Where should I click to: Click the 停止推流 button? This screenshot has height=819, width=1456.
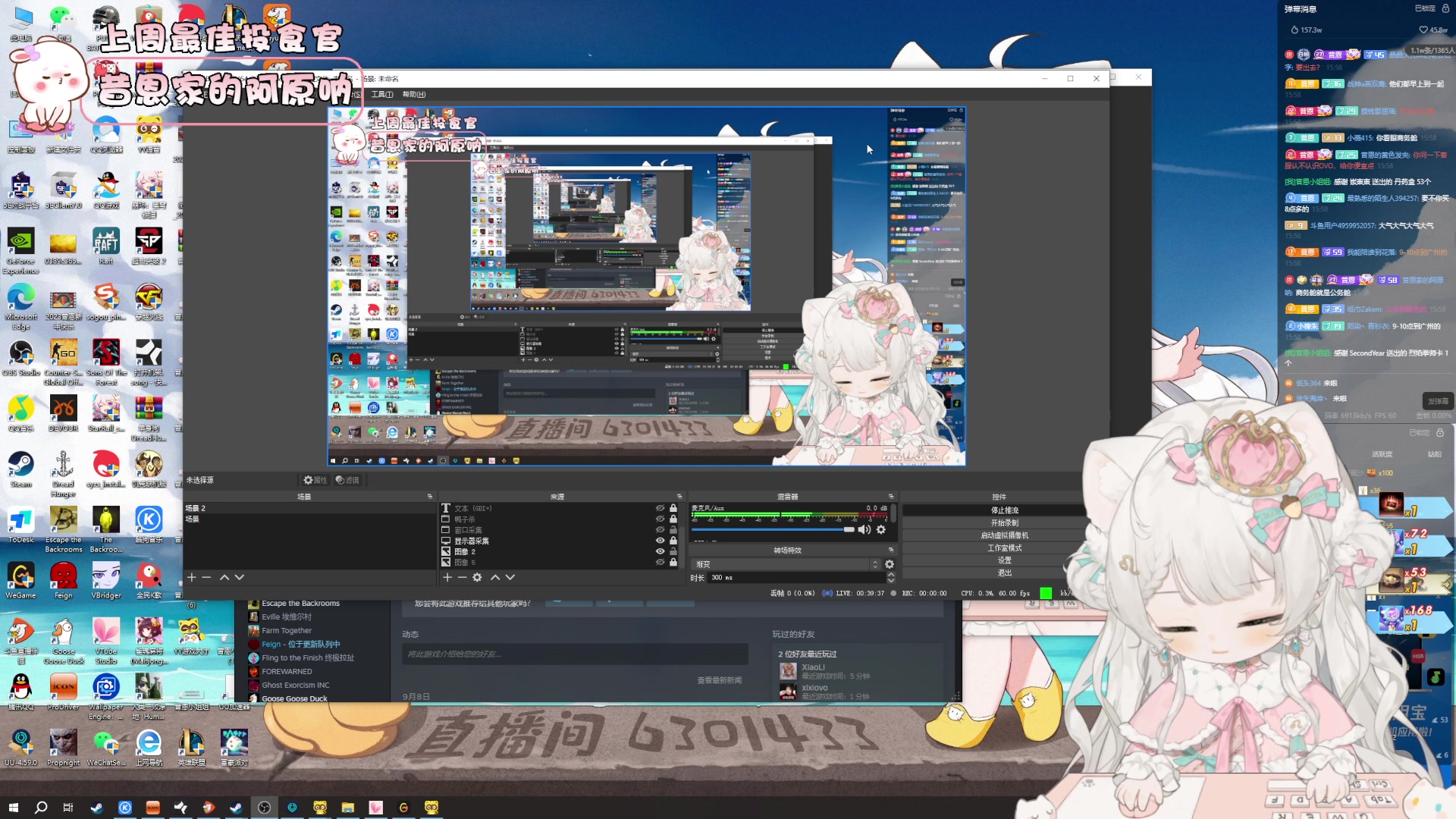coord(1004,510)
